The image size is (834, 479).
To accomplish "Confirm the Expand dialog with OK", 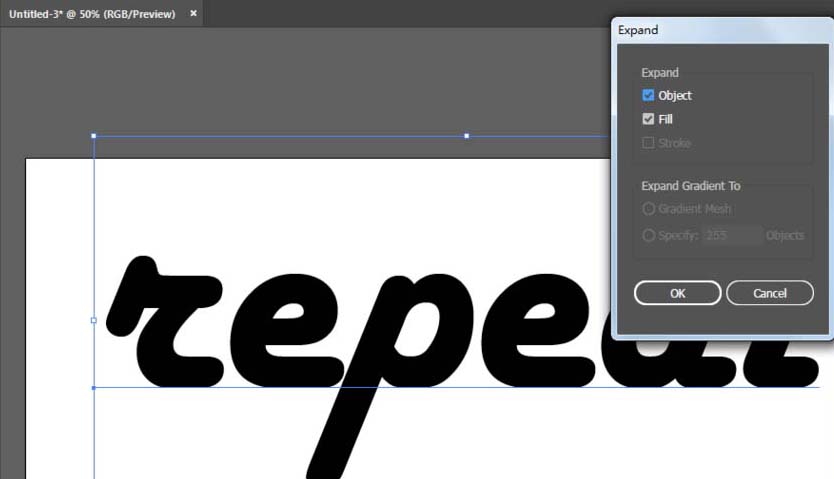I will 678,293.
